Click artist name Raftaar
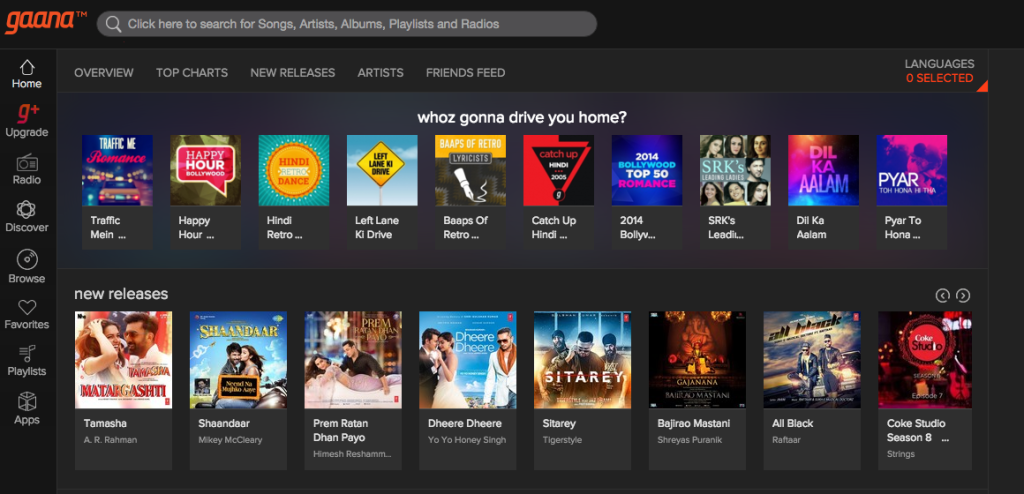Image resolution: width=1024 pixels, height=494 pixels. (786, 440)
